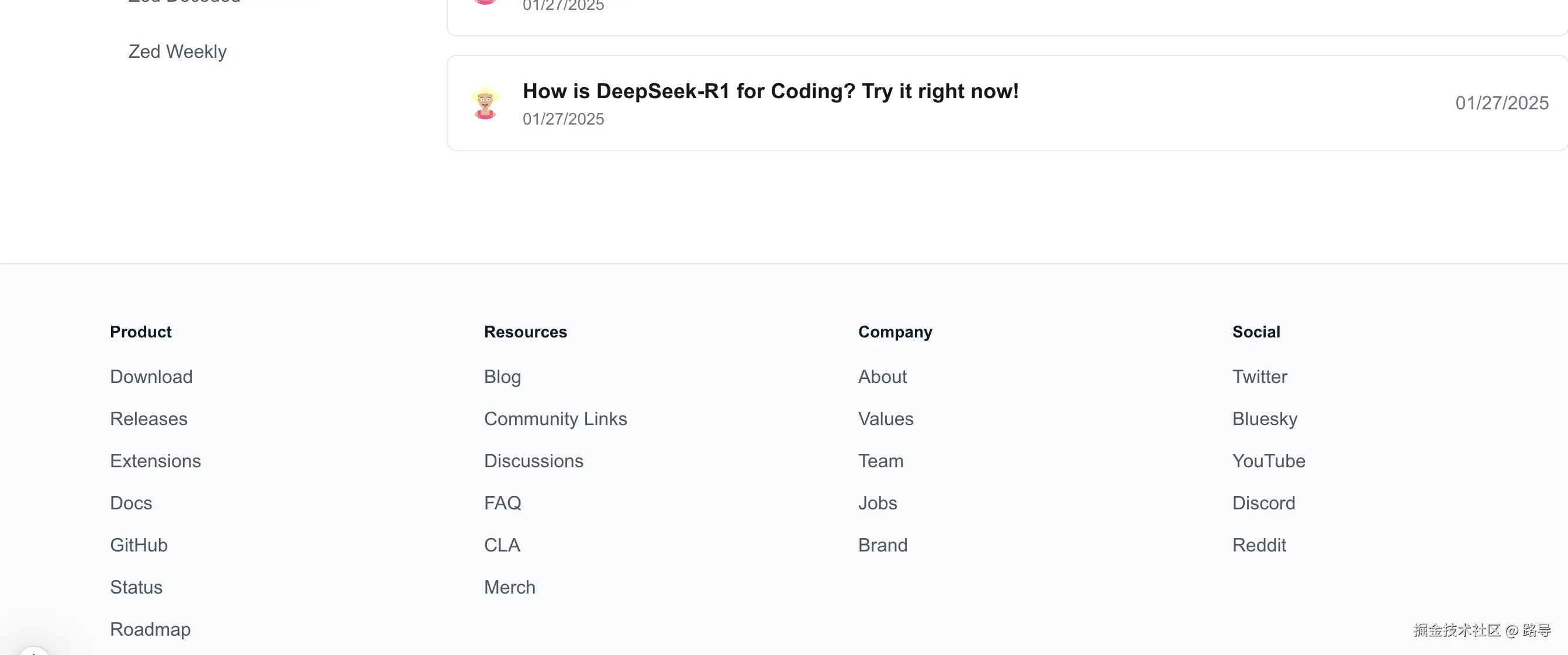The width and height of the screenshot is (1568, 655).
Task: Visit the Docs page
Action: [131, 503]
